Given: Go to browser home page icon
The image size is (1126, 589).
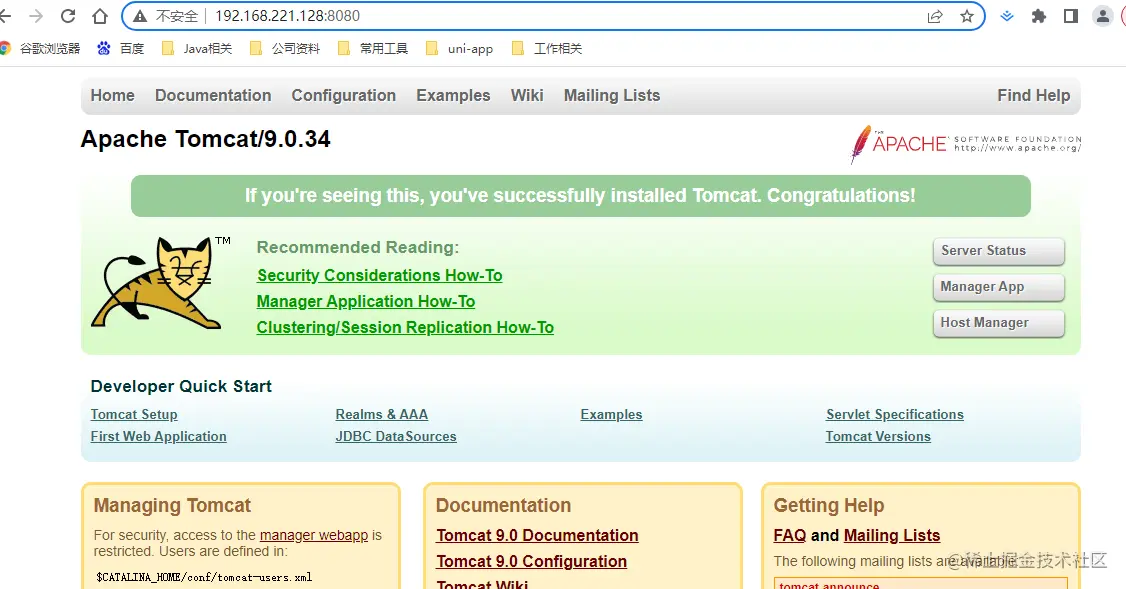Looking at the screenshot, I should (x=100, y=16).
